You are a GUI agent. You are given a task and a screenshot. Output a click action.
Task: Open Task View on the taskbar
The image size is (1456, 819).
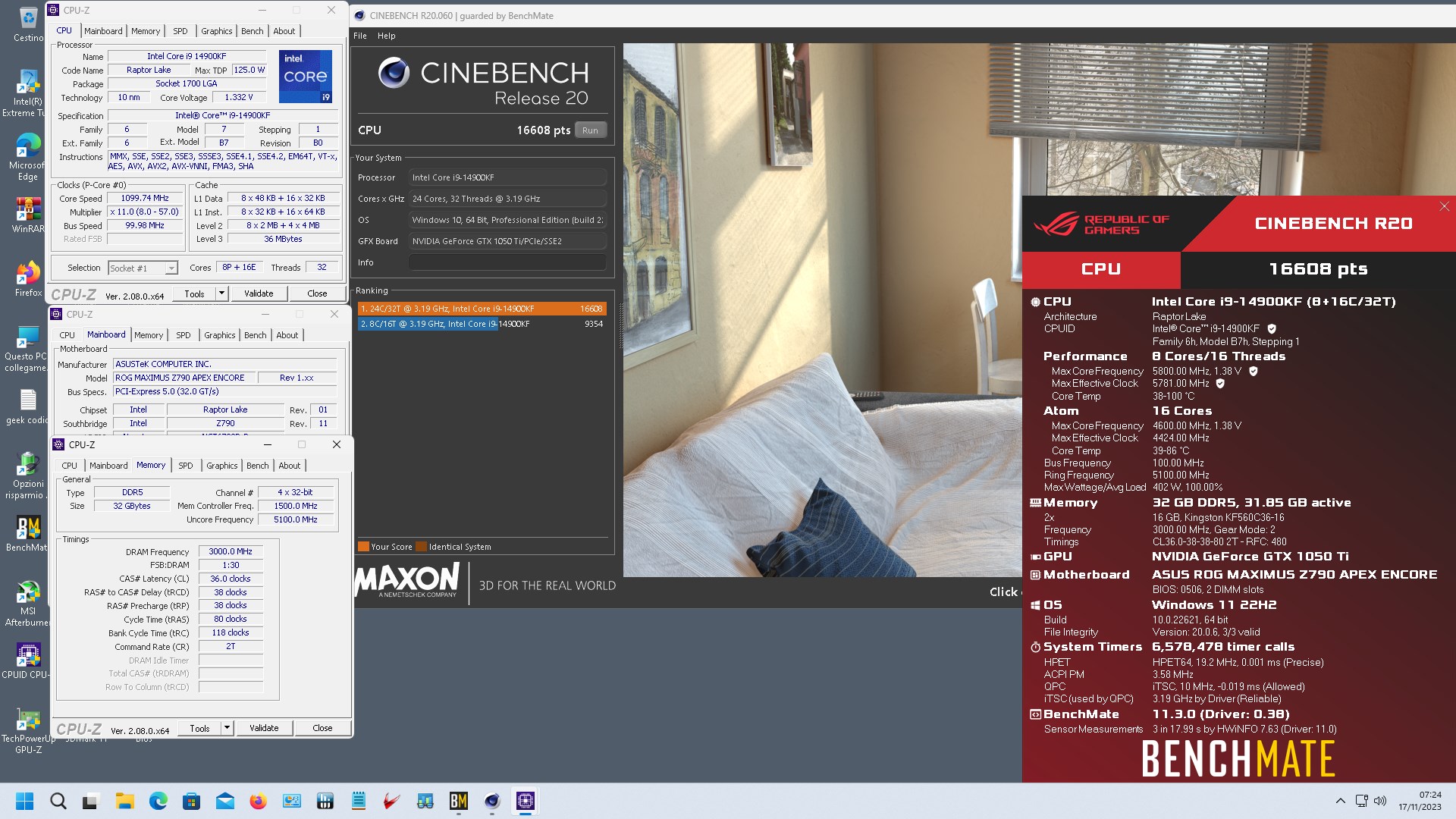[91, 801]
